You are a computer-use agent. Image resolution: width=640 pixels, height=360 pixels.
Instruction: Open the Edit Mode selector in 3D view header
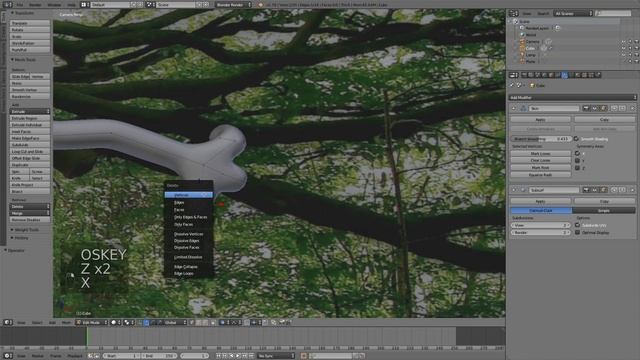click(92, 322)
